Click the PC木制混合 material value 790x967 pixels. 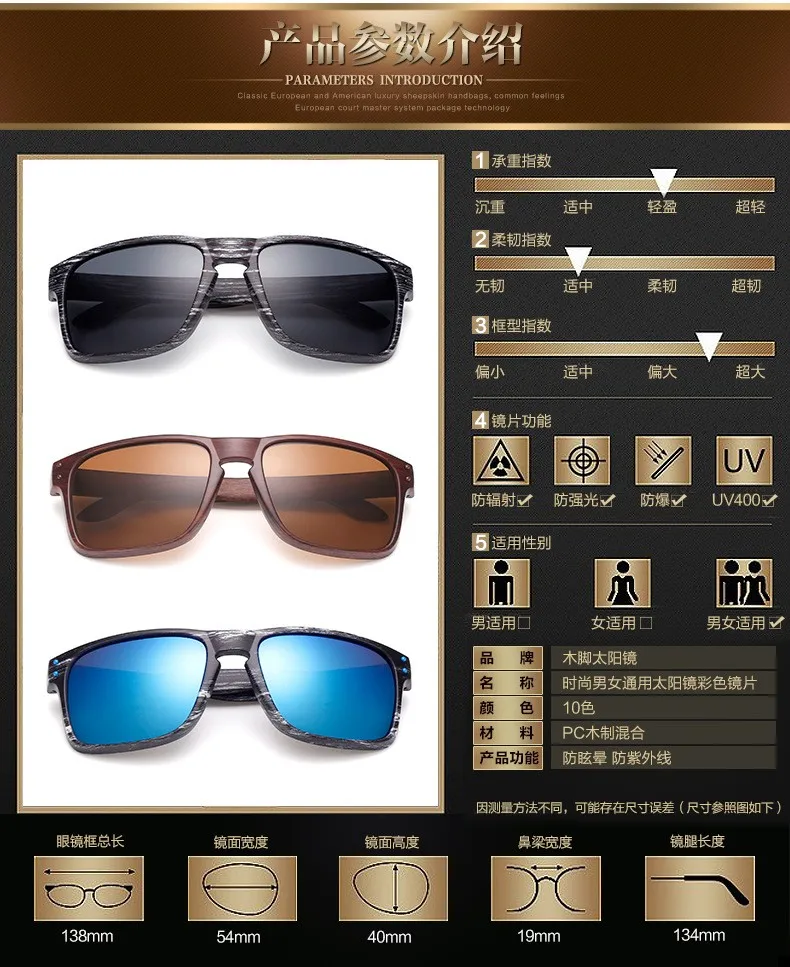click(603, 733)
